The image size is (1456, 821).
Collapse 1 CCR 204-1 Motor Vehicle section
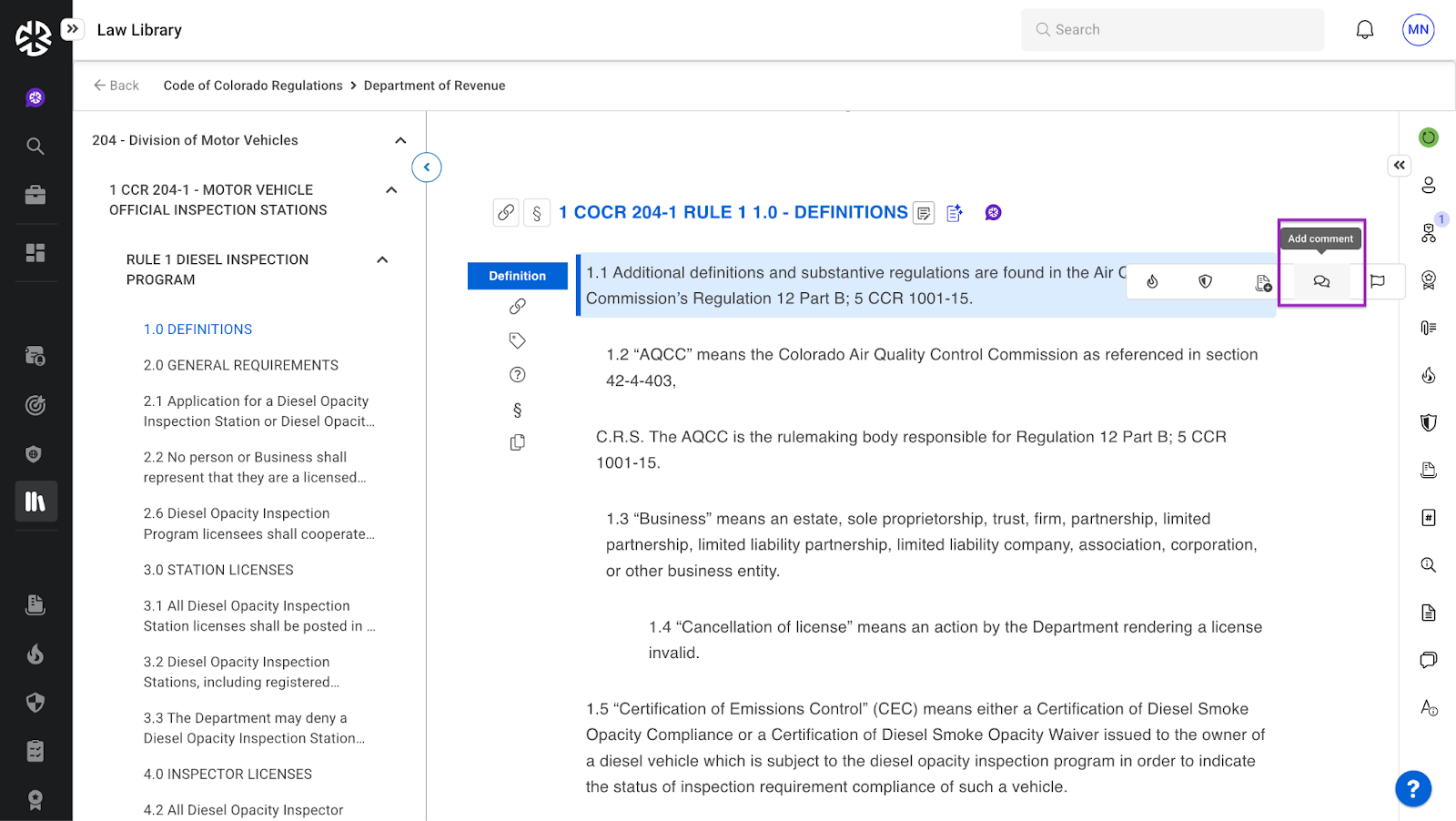(x=391, y=190)
